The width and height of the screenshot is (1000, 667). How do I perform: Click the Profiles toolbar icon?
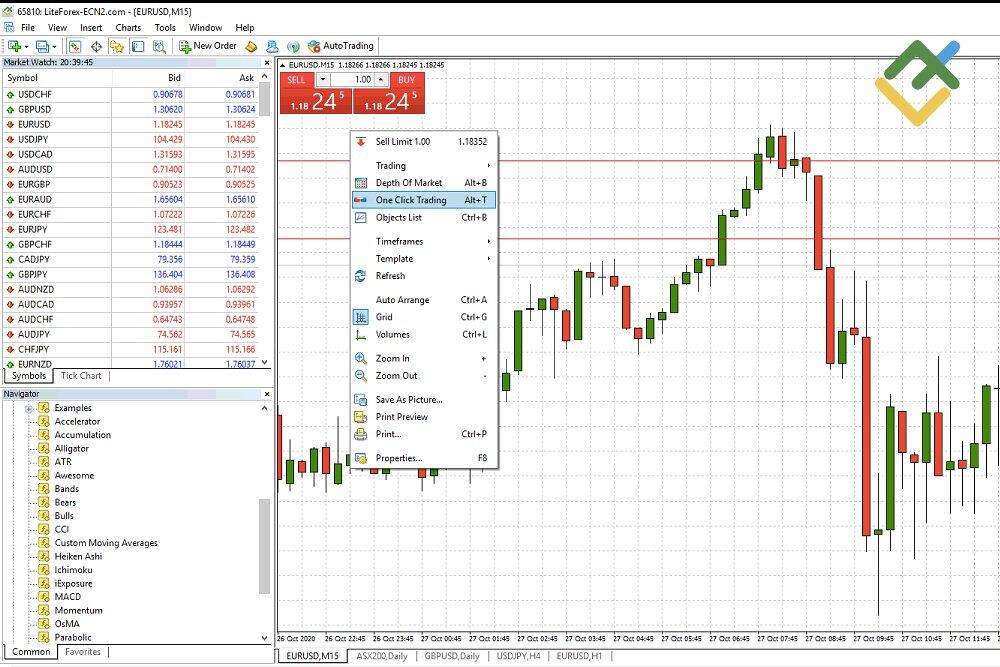click(42, 45)
